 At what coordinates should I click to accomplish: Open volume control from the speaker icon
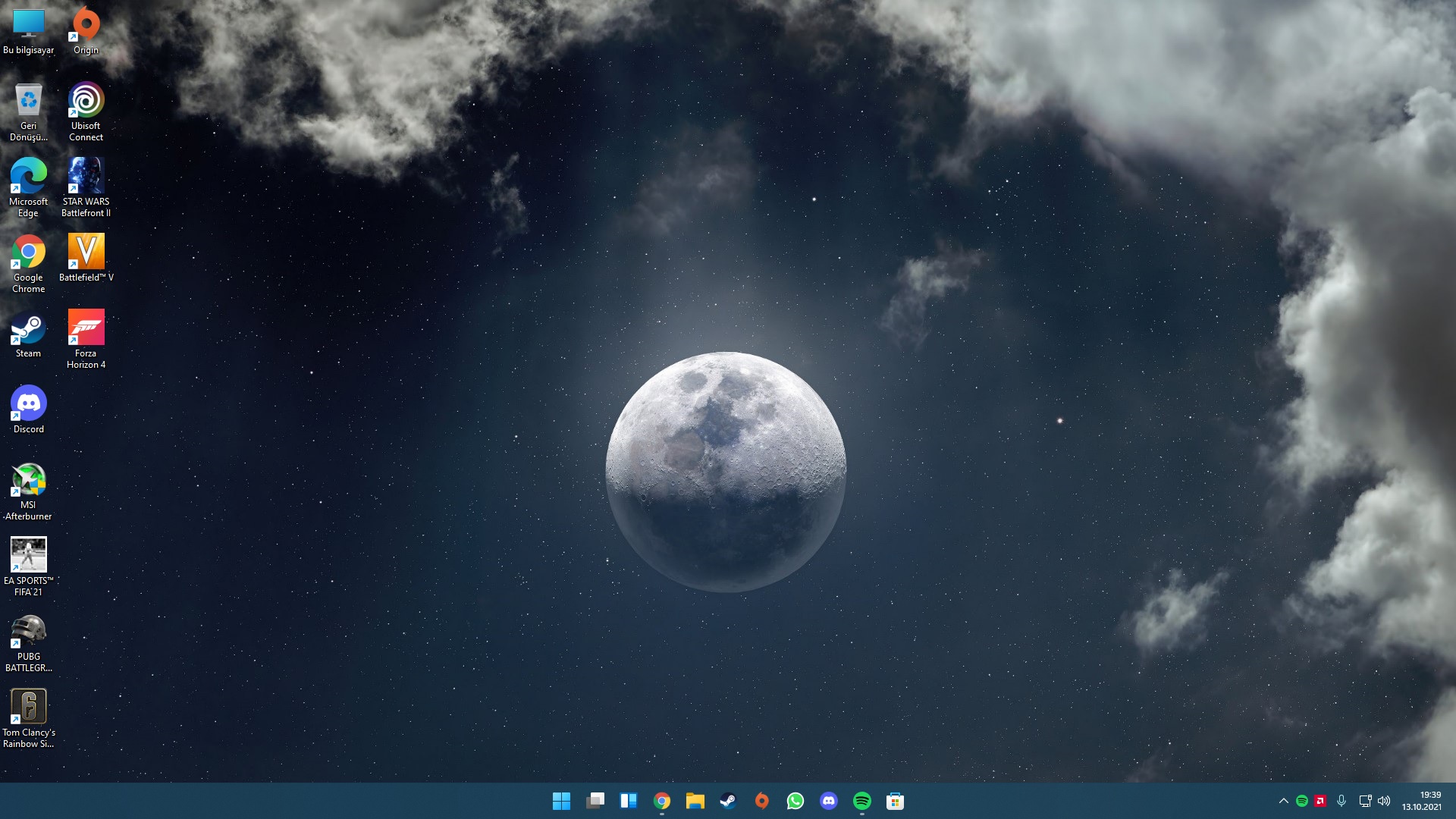(1384, 801)
